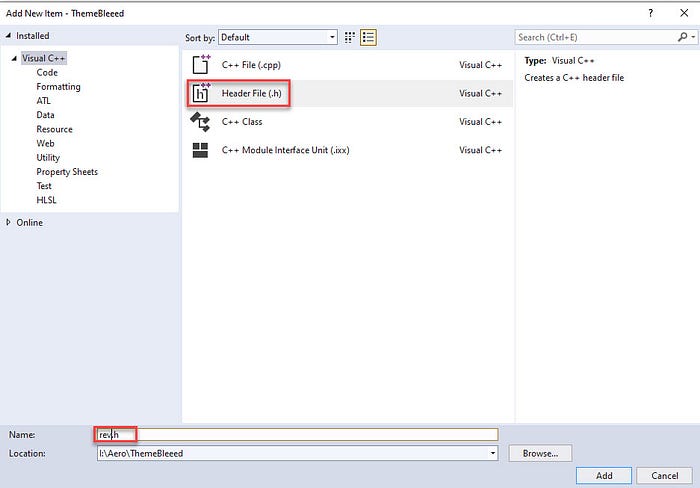This screenshot has height=488, width=700.
Task: Open the help question mark
Action: coord(650,13)
